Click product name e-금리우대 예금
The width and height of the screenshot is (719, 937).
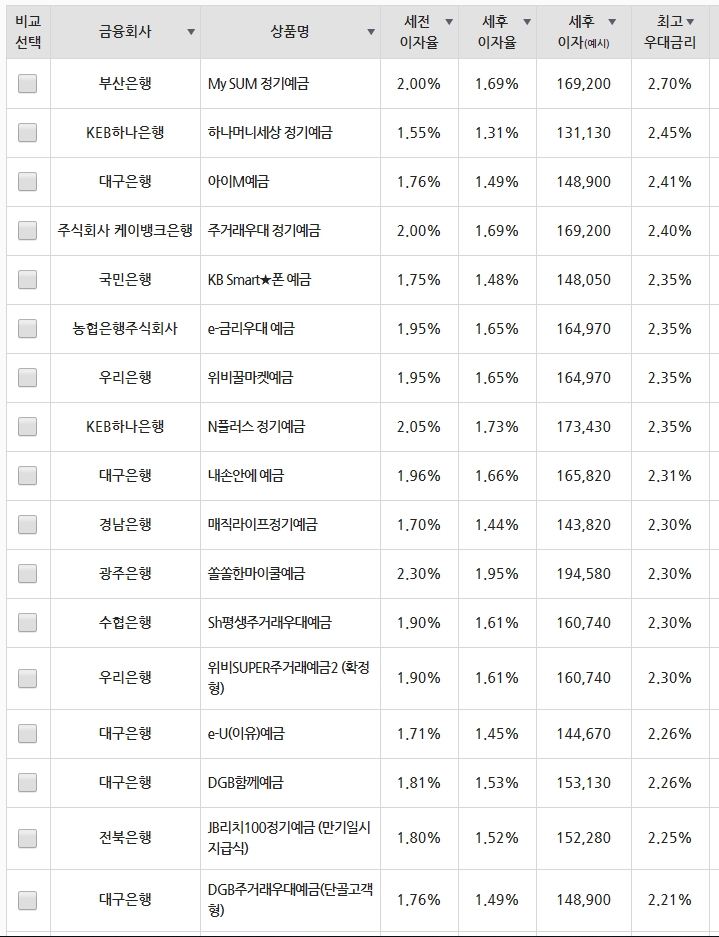(x=251, y=329)
